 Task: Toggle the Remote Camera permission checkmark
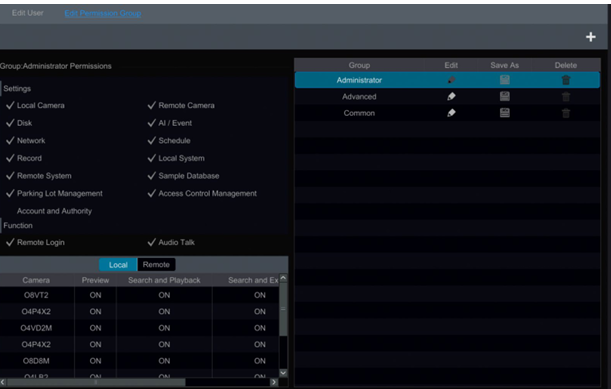(152, 105)
